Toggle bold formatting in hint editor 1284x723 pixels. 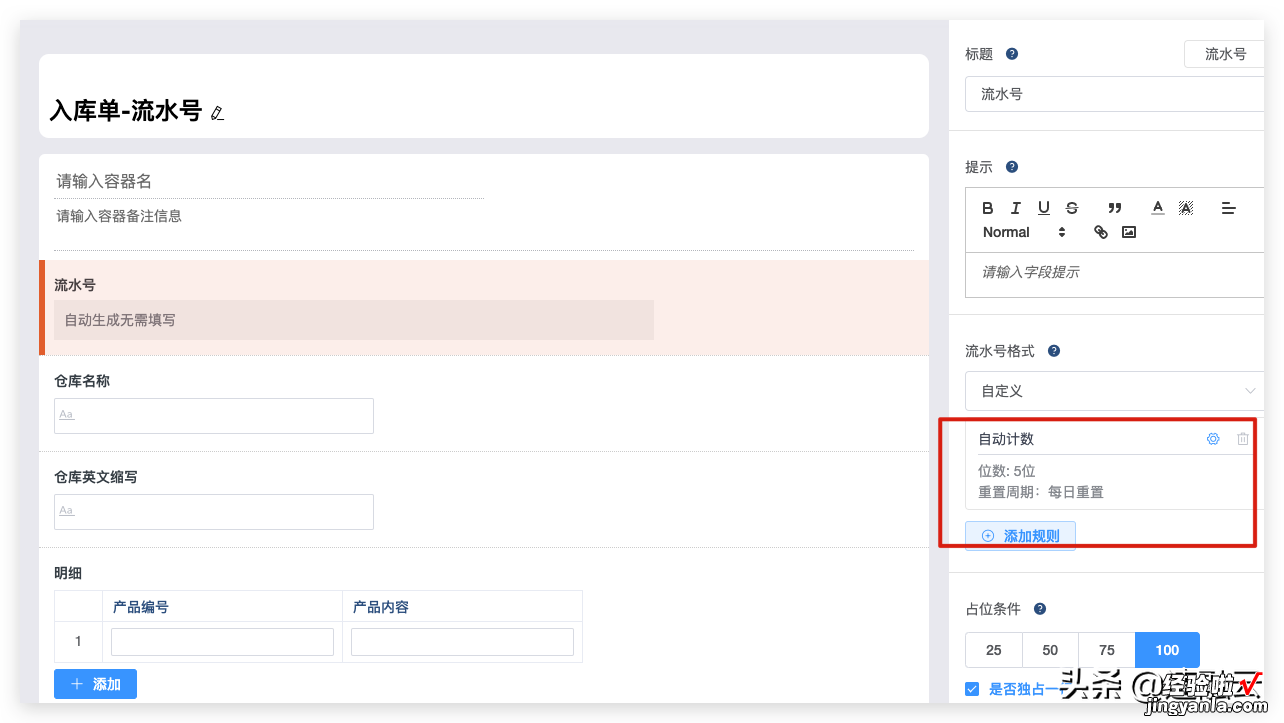coord(988,208)
